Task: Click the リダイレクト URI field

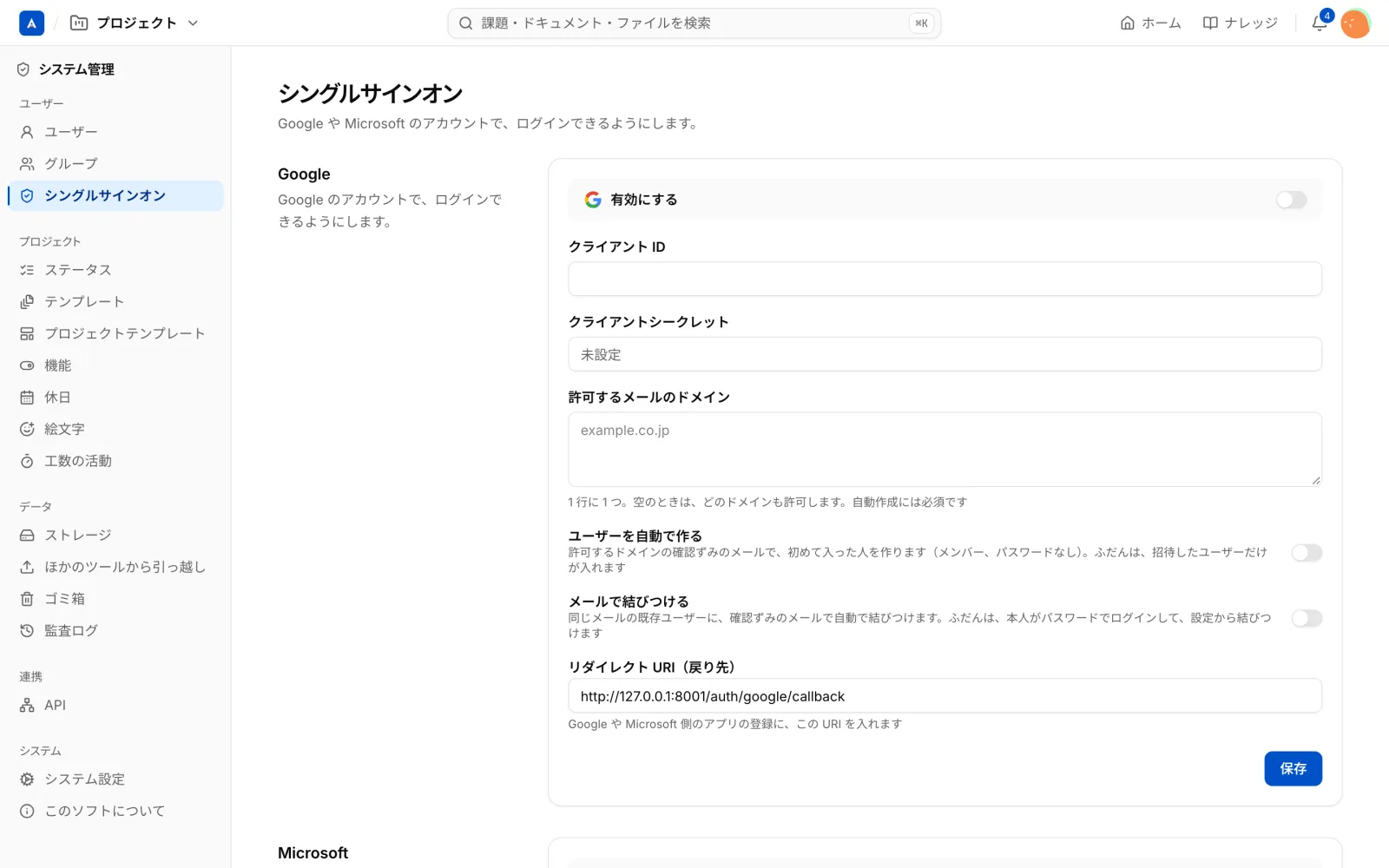Action: (x=945, y=696)
